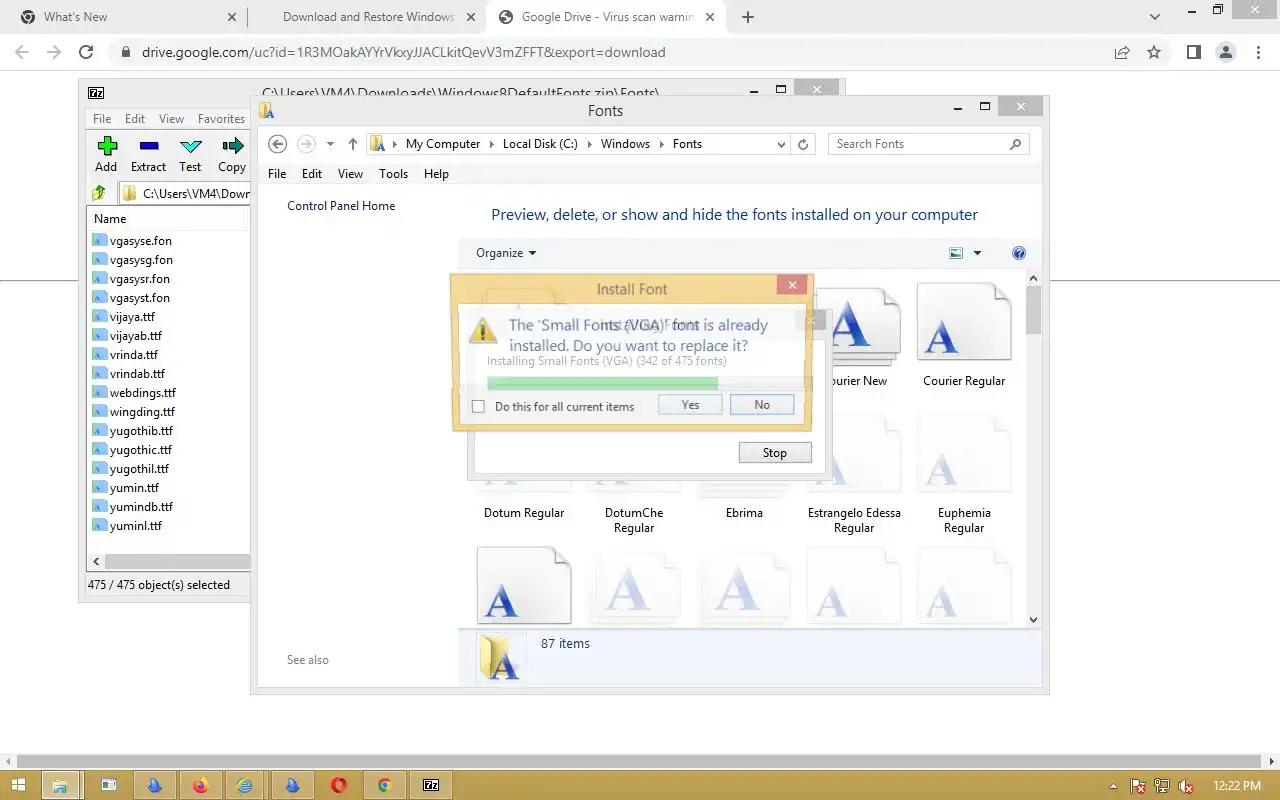Show hidden tray icons arrow
The height and width of the screenshot is (800, 1280).
[1114, 787]
